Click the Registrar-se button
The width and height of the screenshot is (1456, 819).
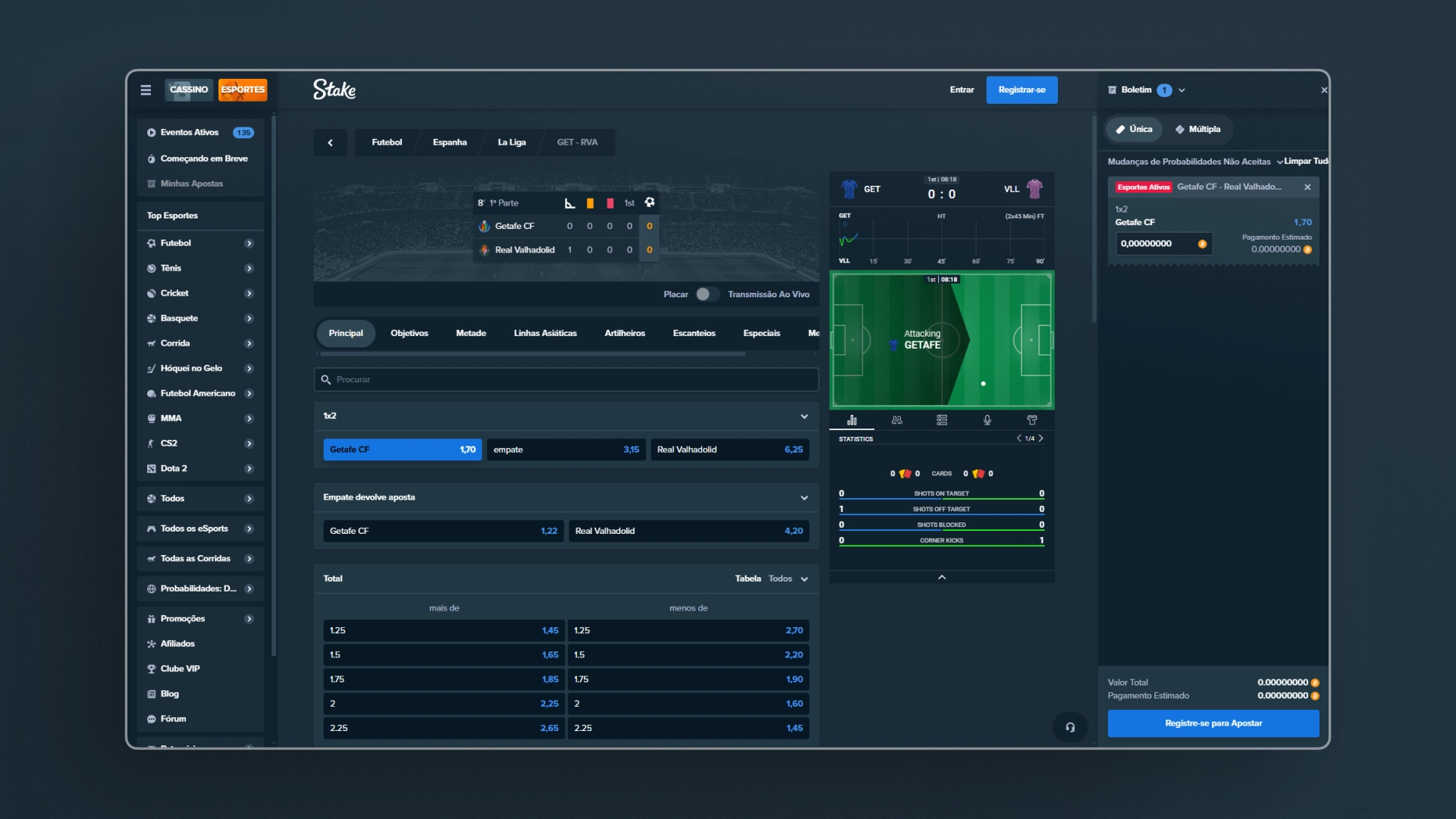(x=1021, y=90)
